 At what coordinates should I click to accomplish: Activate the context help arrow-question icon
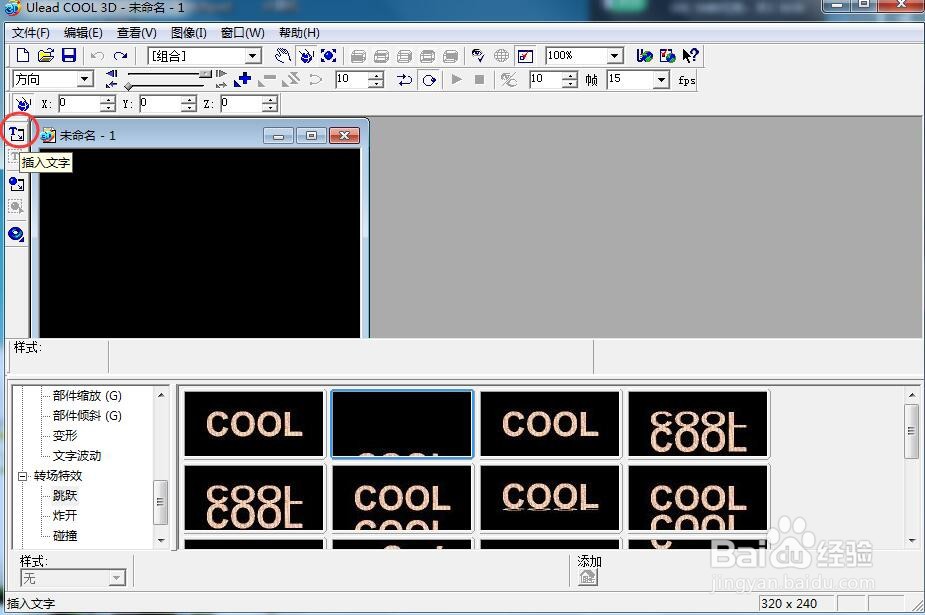690,56
